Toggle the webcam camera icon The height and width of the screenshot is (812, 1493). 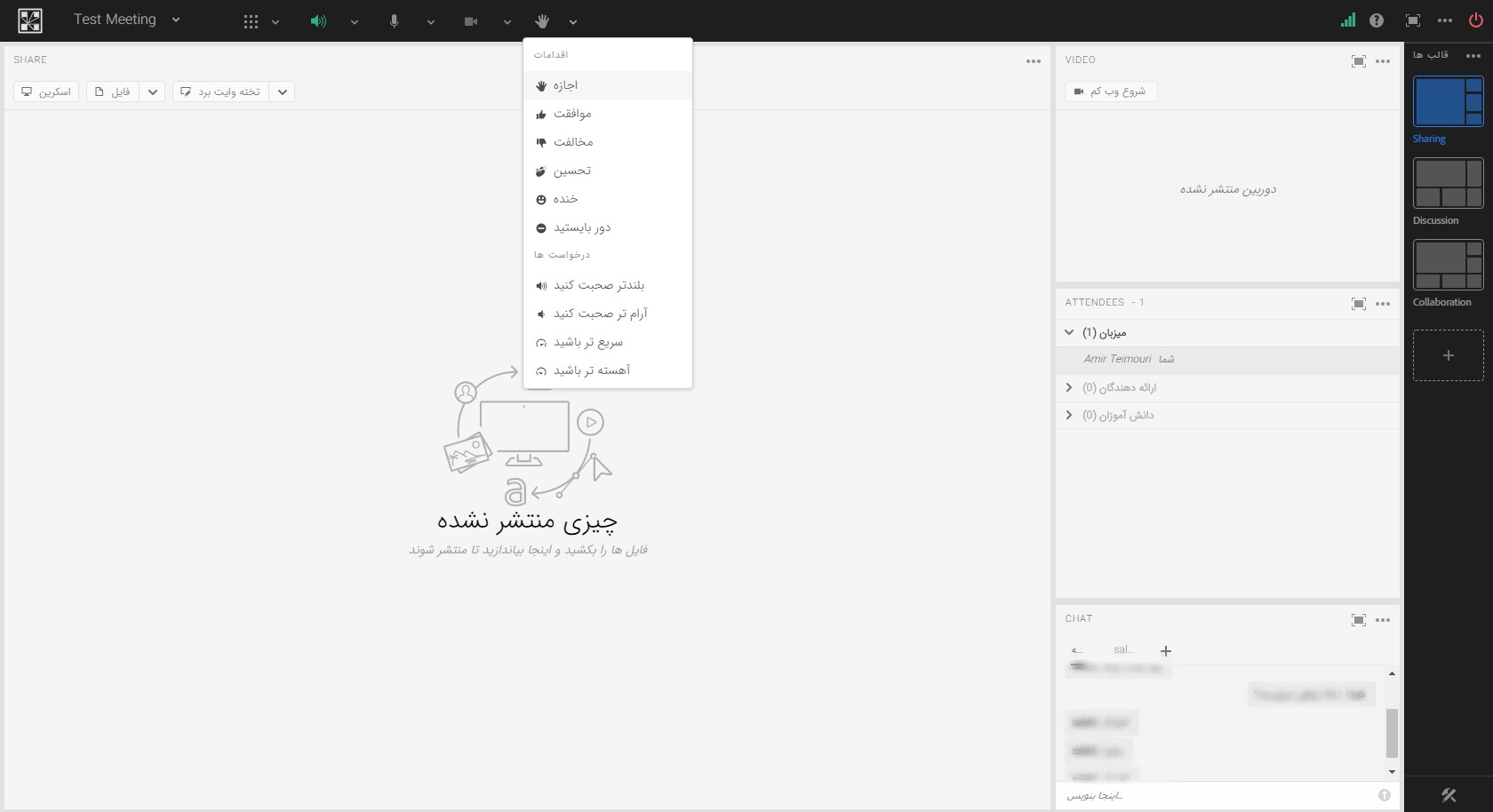[471, 21]
